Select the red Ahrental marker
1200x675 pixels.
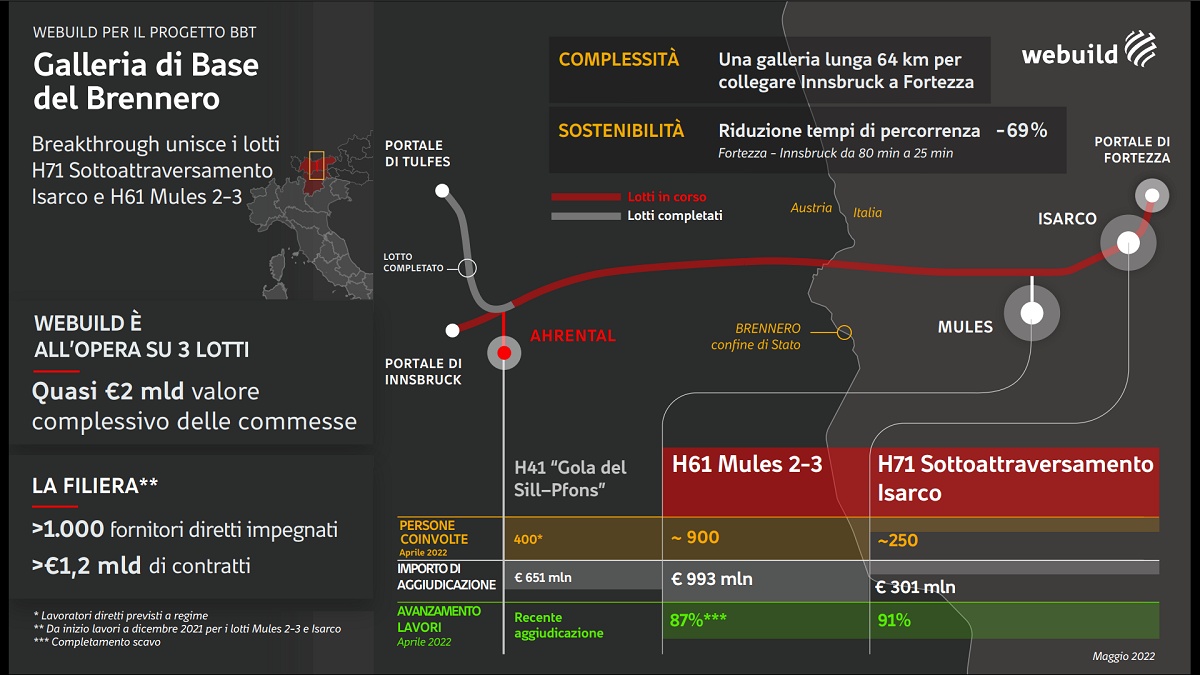tap(504, 353)
